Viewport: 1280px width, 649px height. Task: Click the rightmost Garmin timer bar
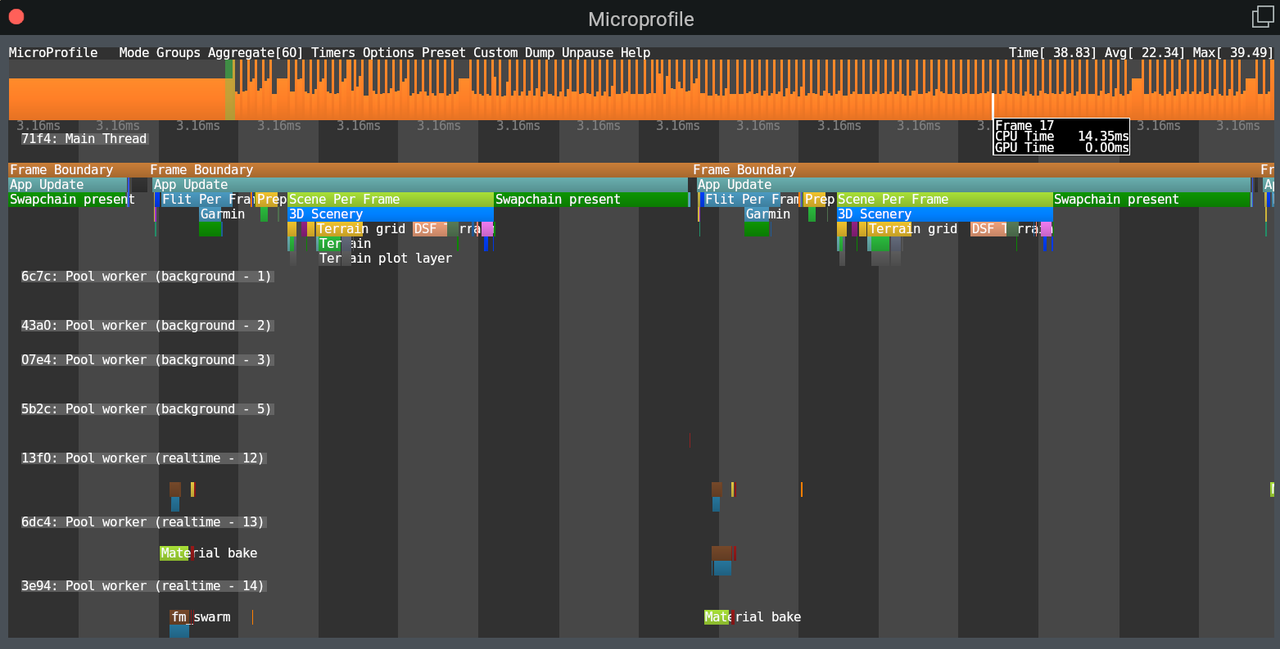tap(757, 214)
